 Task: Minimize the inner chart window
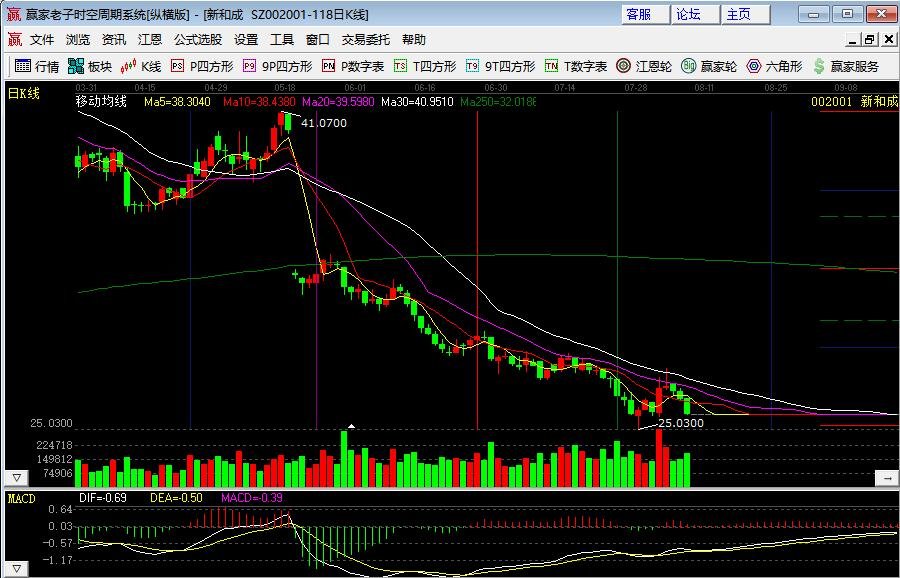point(853,40)
